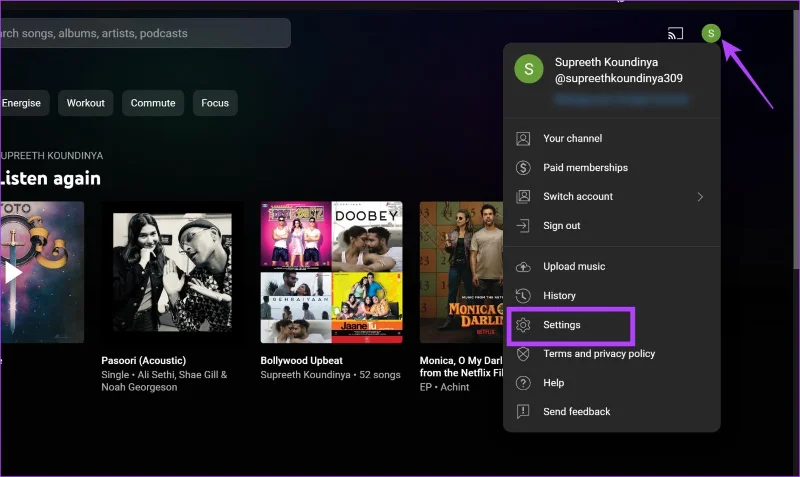Select the Commute mood chip
The height and width of the screenshot is (477, 800).
coord(153,103)
